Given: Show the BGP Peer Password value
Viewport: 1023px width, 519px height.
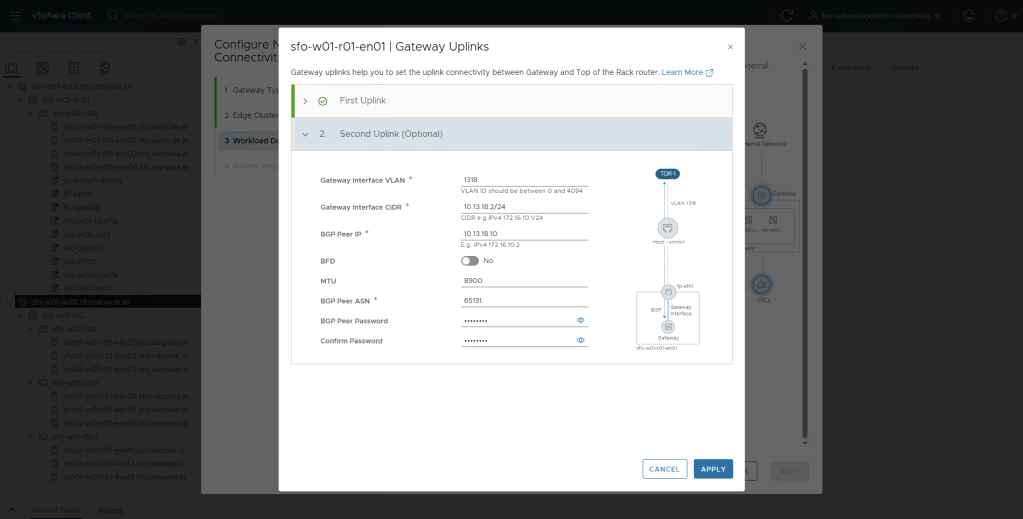Looking at the screenshot, I should (580, 321).
